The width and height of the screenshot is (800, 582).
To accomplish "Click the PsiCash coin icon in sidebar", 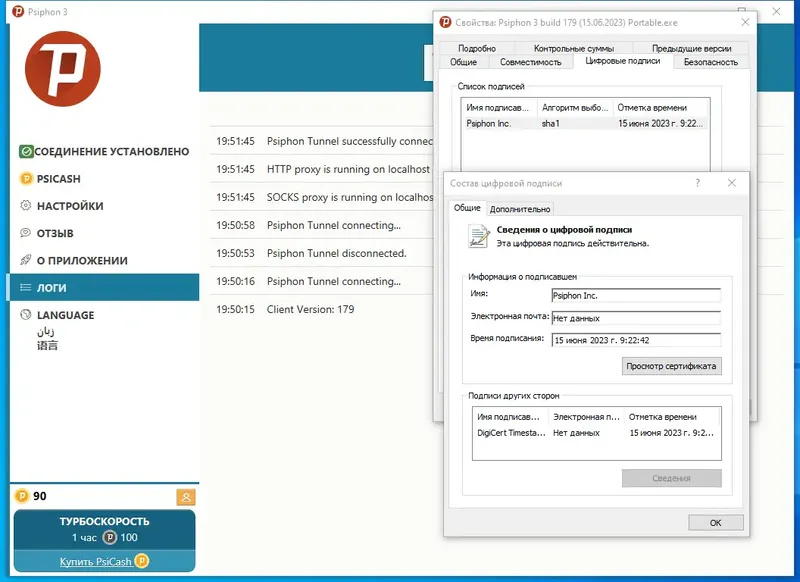I will pos(26,179).
